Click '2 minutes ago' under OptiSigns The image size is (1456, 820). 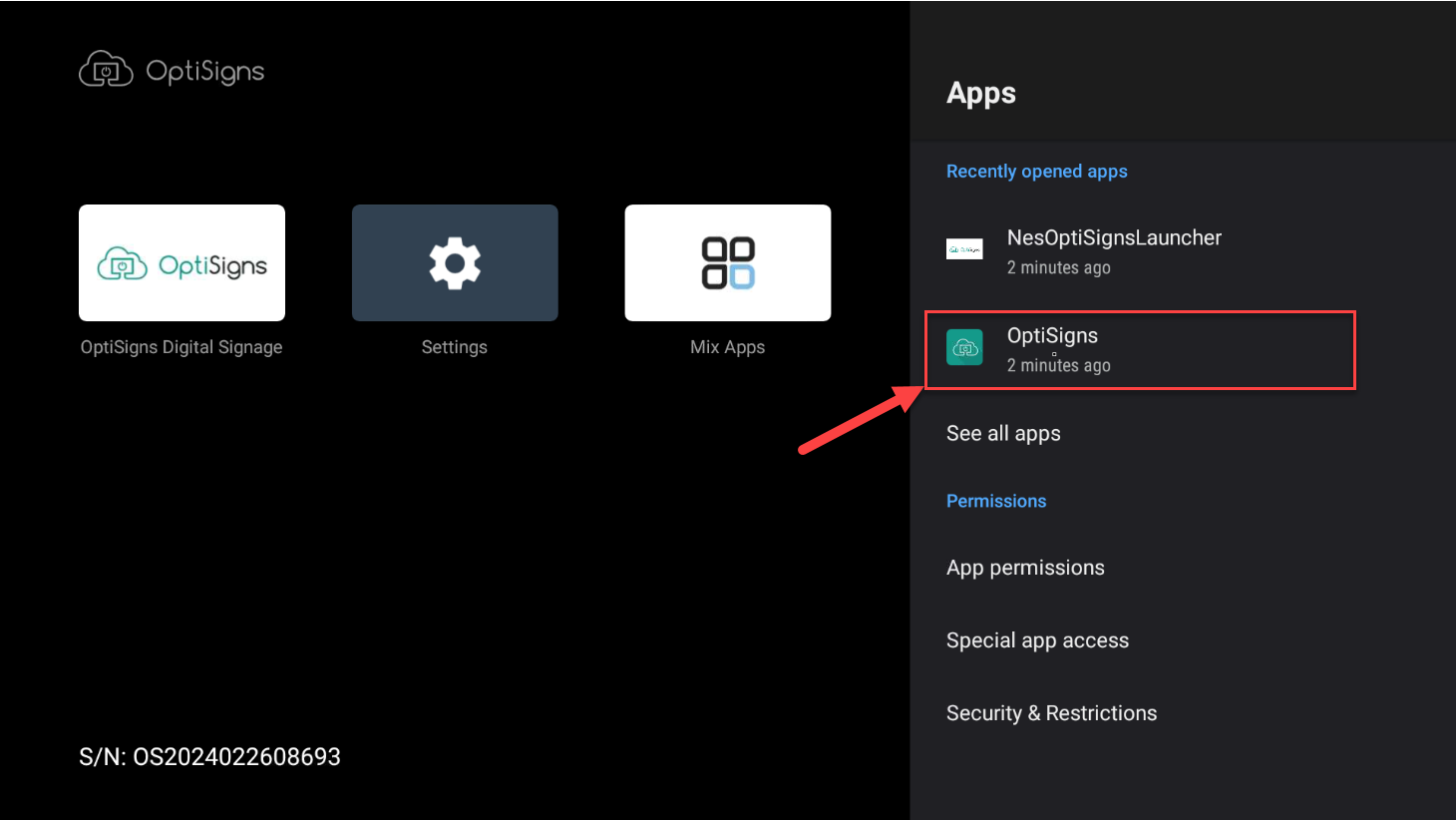tap(1058, 365)
